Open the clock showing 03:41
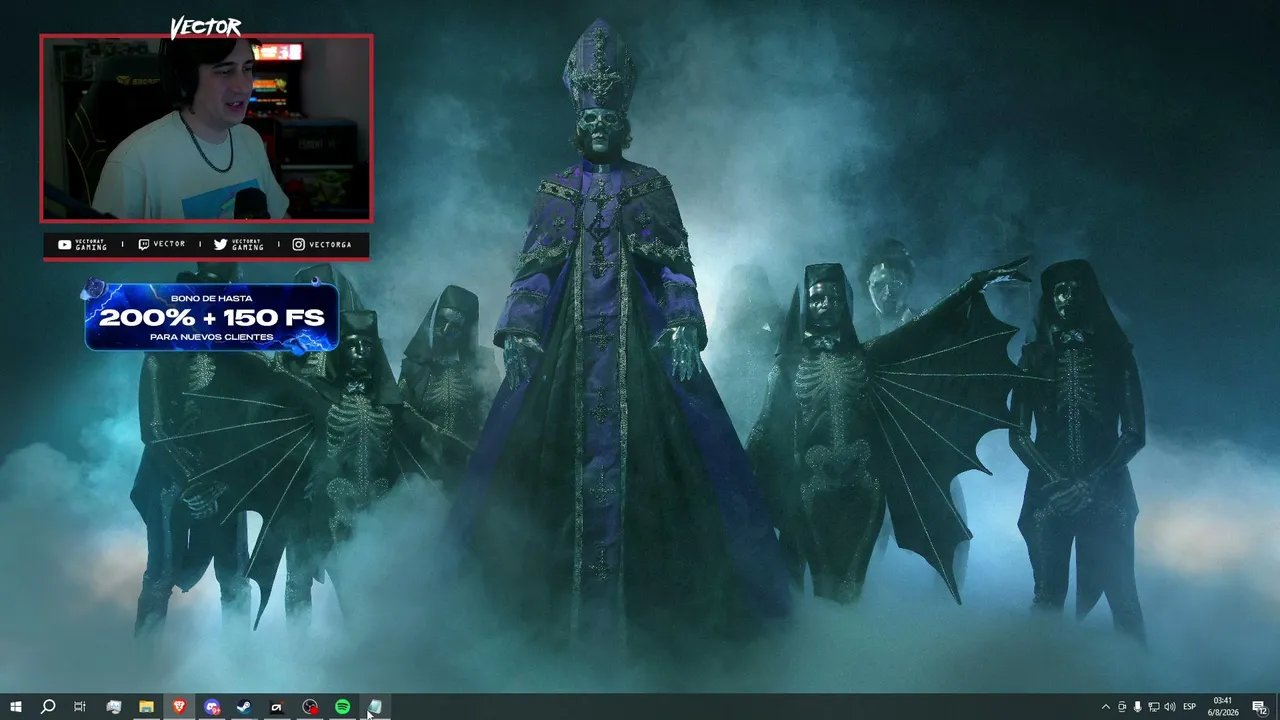 click(x=1222, y=707)
